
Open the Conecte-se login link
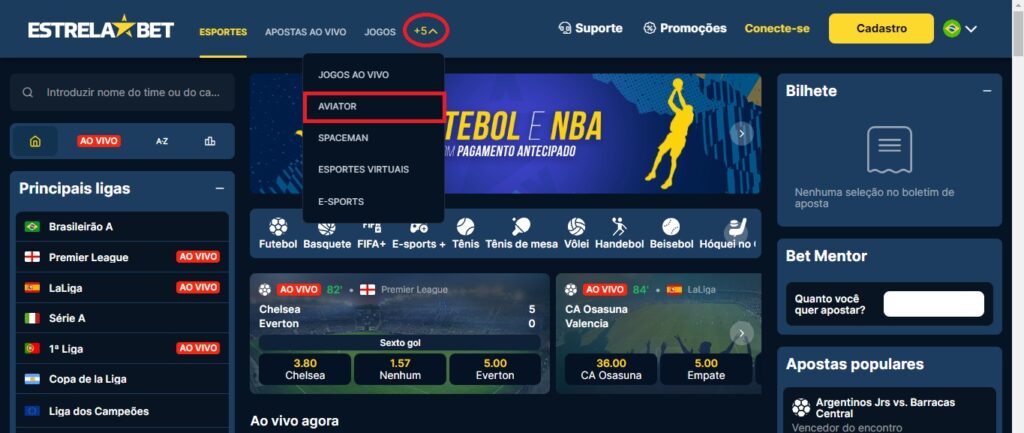tap(777, 29)
